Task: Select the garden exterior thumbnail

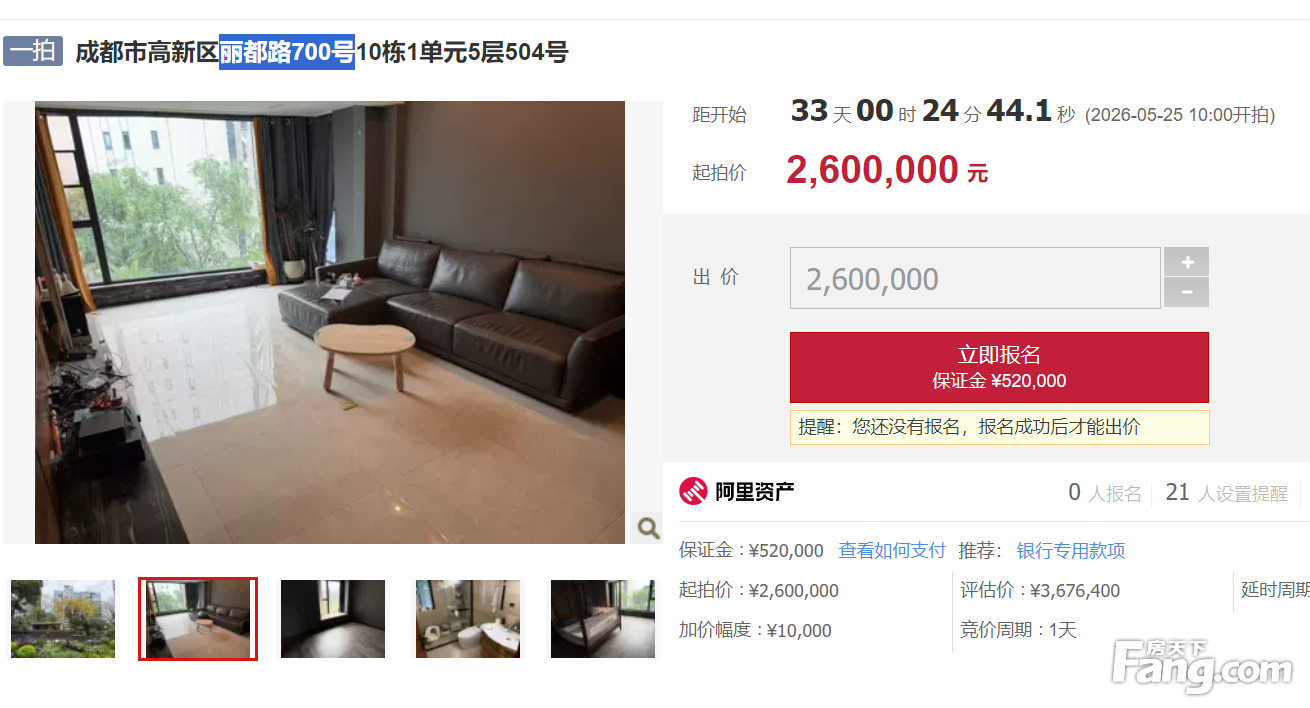Action: tap(63, 619)
